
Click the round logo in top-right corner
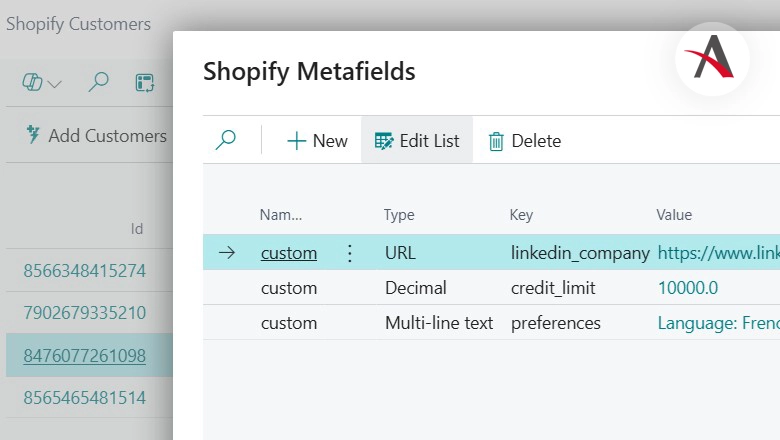click(712, 59)
